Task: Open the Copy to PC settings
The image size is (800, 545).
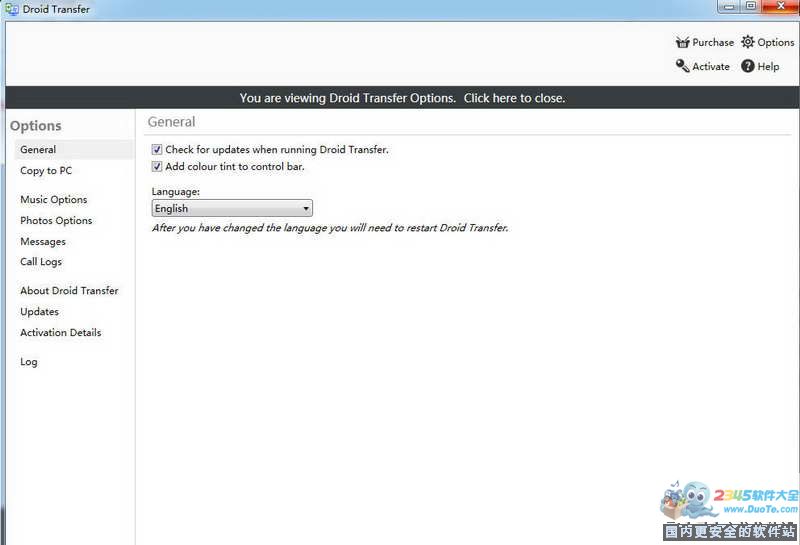Action: (46, 171)
